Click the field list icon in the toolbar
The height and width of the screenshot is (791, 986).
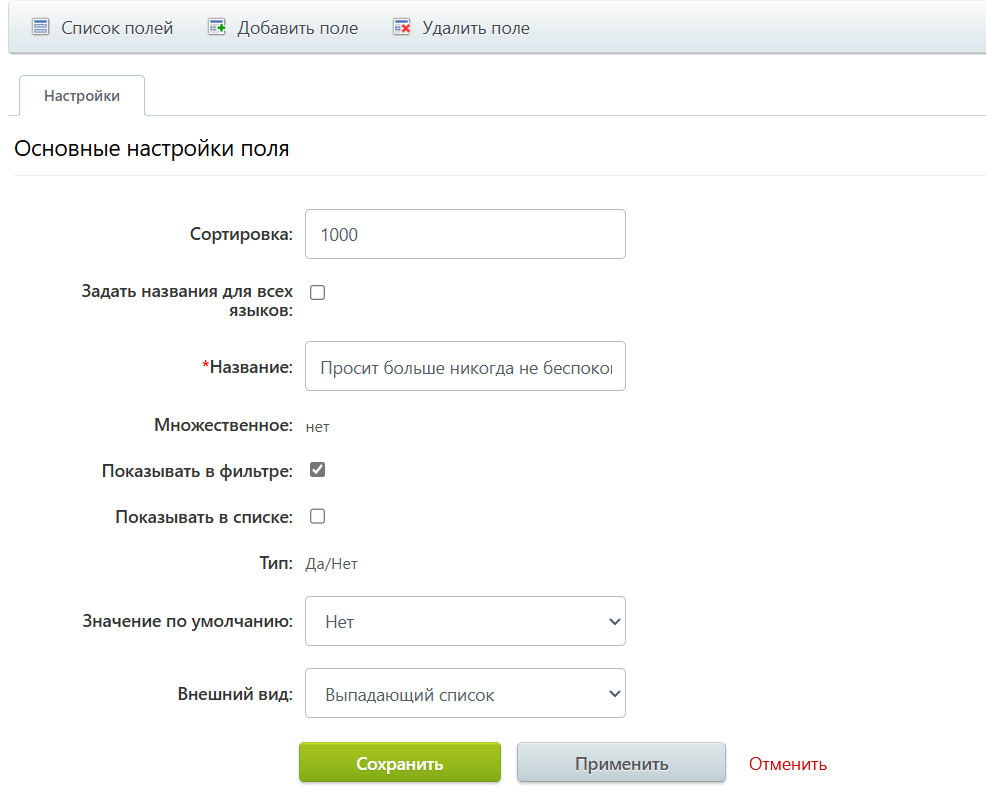tap(40, 27)
